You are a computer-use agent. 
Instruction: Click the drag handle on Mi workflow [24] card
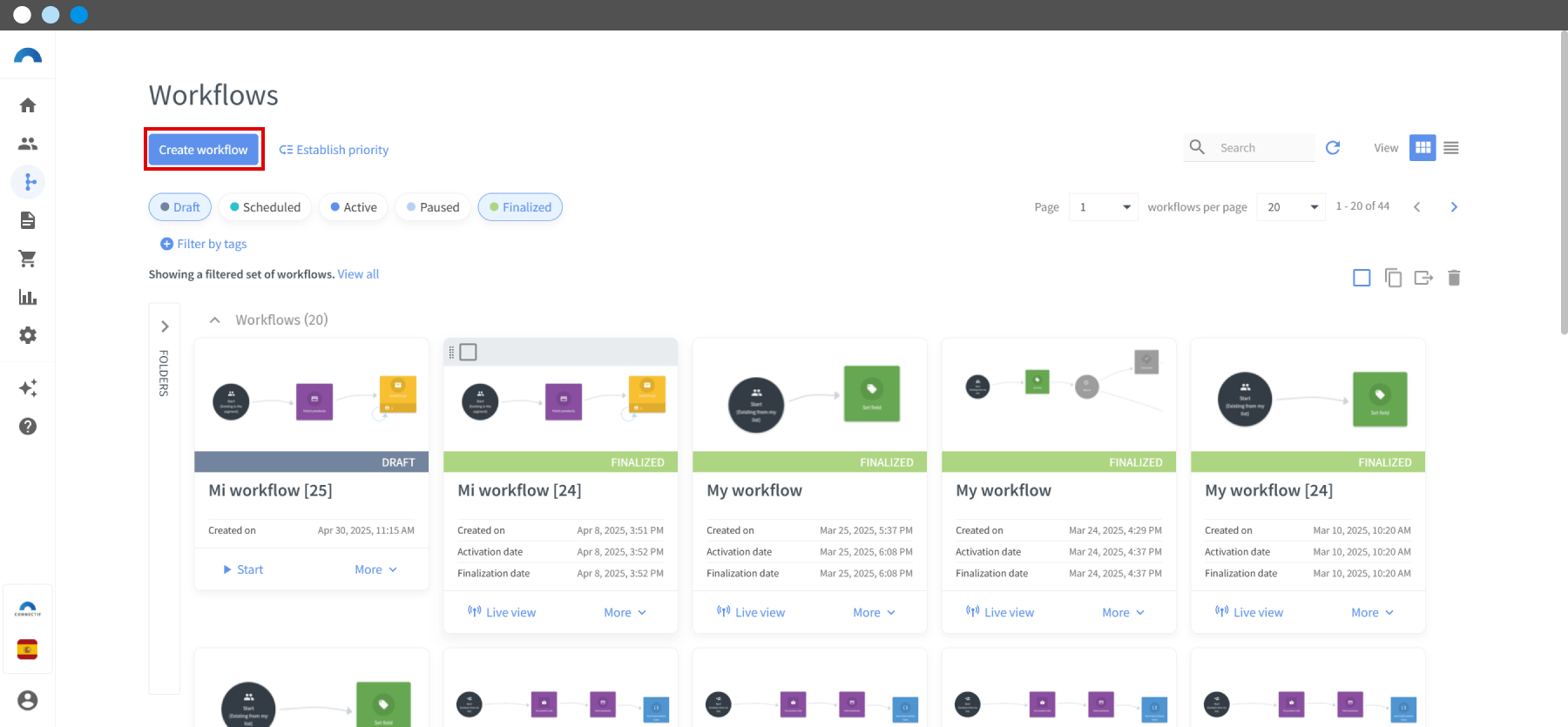[x=451, y=352]
